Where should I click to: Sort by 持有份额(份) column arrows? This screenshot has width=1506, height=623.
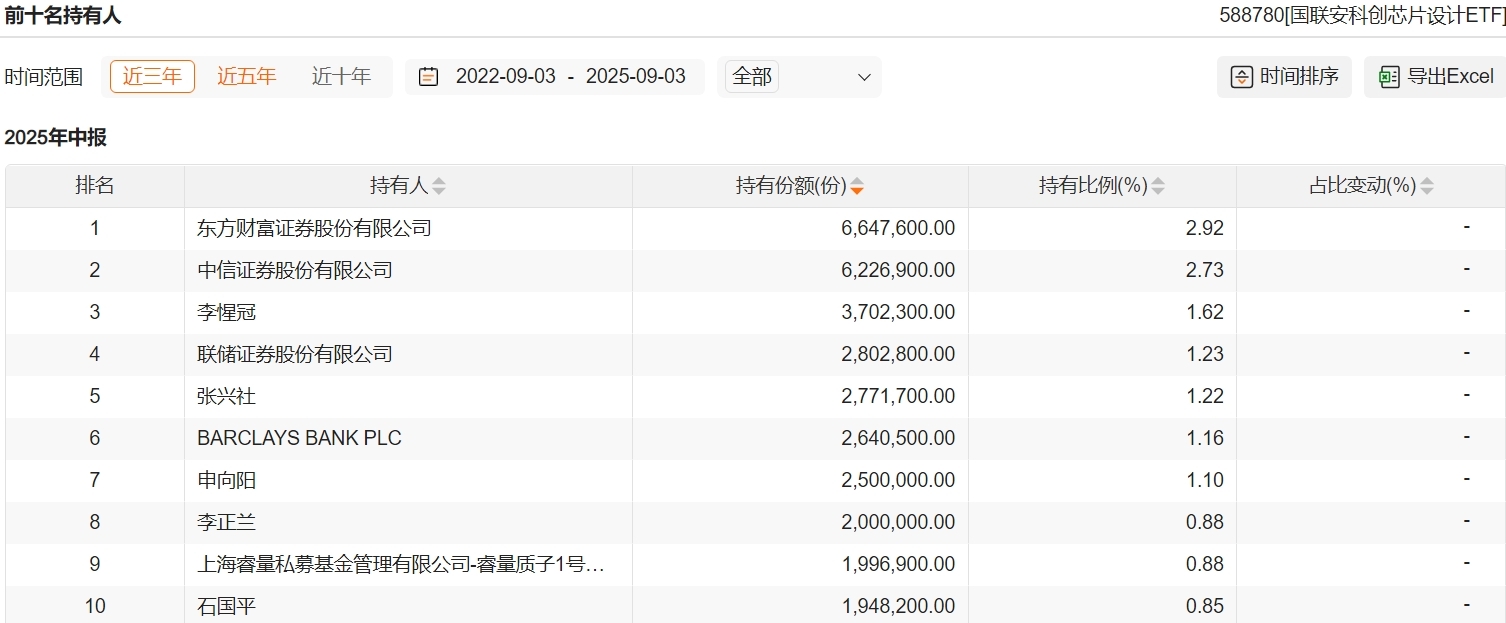[857, 186]
